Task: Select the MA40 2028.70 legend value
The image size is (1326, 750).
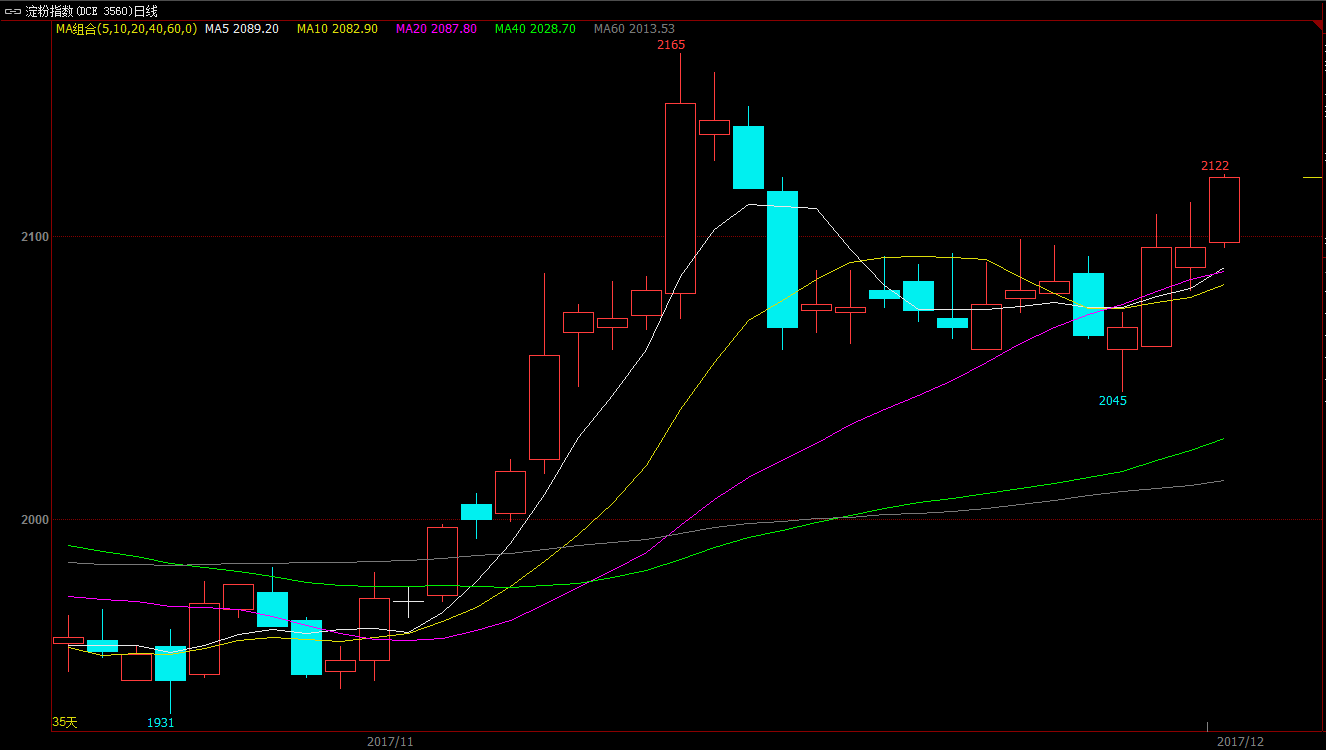Action: pyautogui.click(x=535, y=29)
